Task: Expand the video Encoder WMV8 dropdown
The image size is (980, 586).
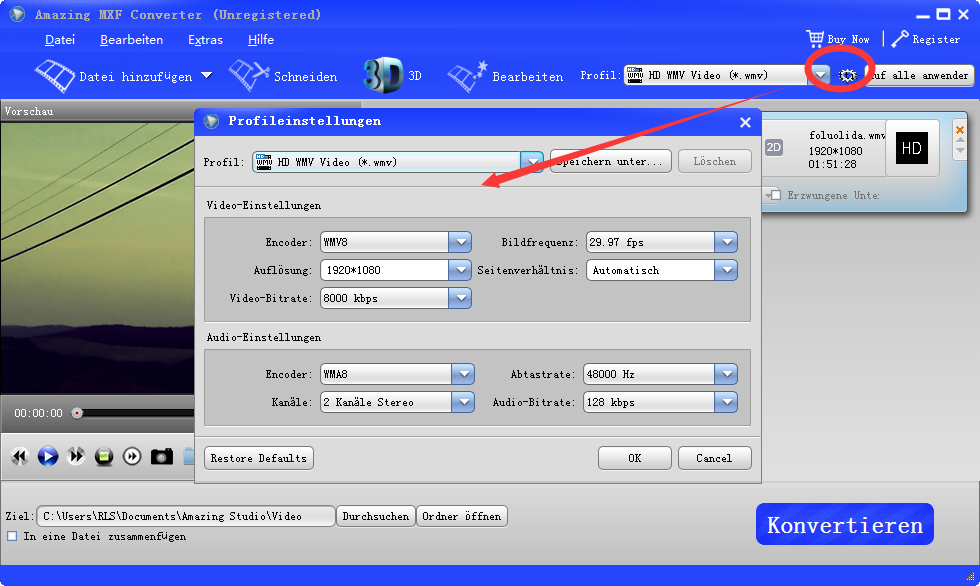Action: pos(460,242)
